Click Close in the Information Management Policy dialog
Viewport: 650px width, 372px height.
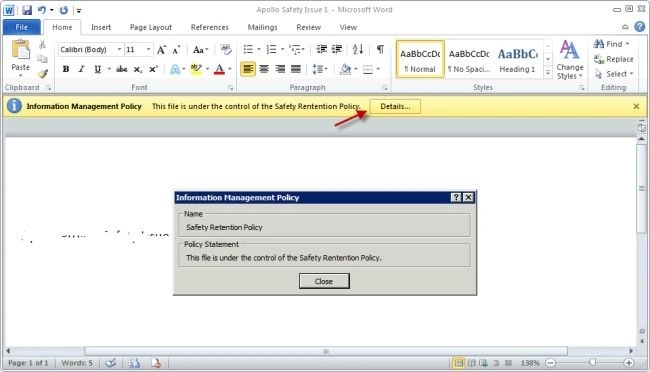tap(324, 281)
